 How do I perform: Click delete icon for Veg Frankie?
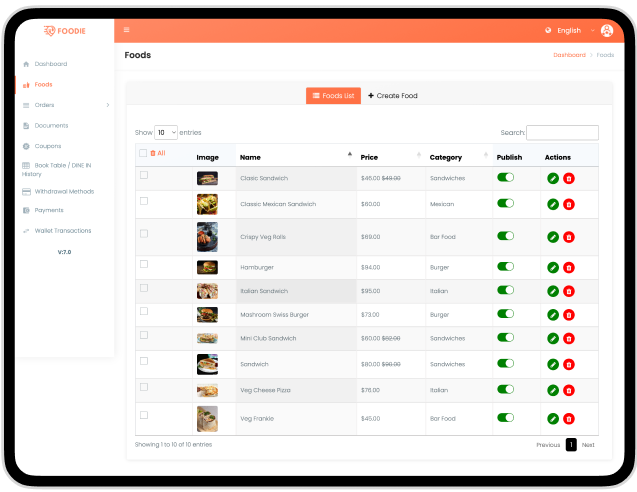coord(569,419)
